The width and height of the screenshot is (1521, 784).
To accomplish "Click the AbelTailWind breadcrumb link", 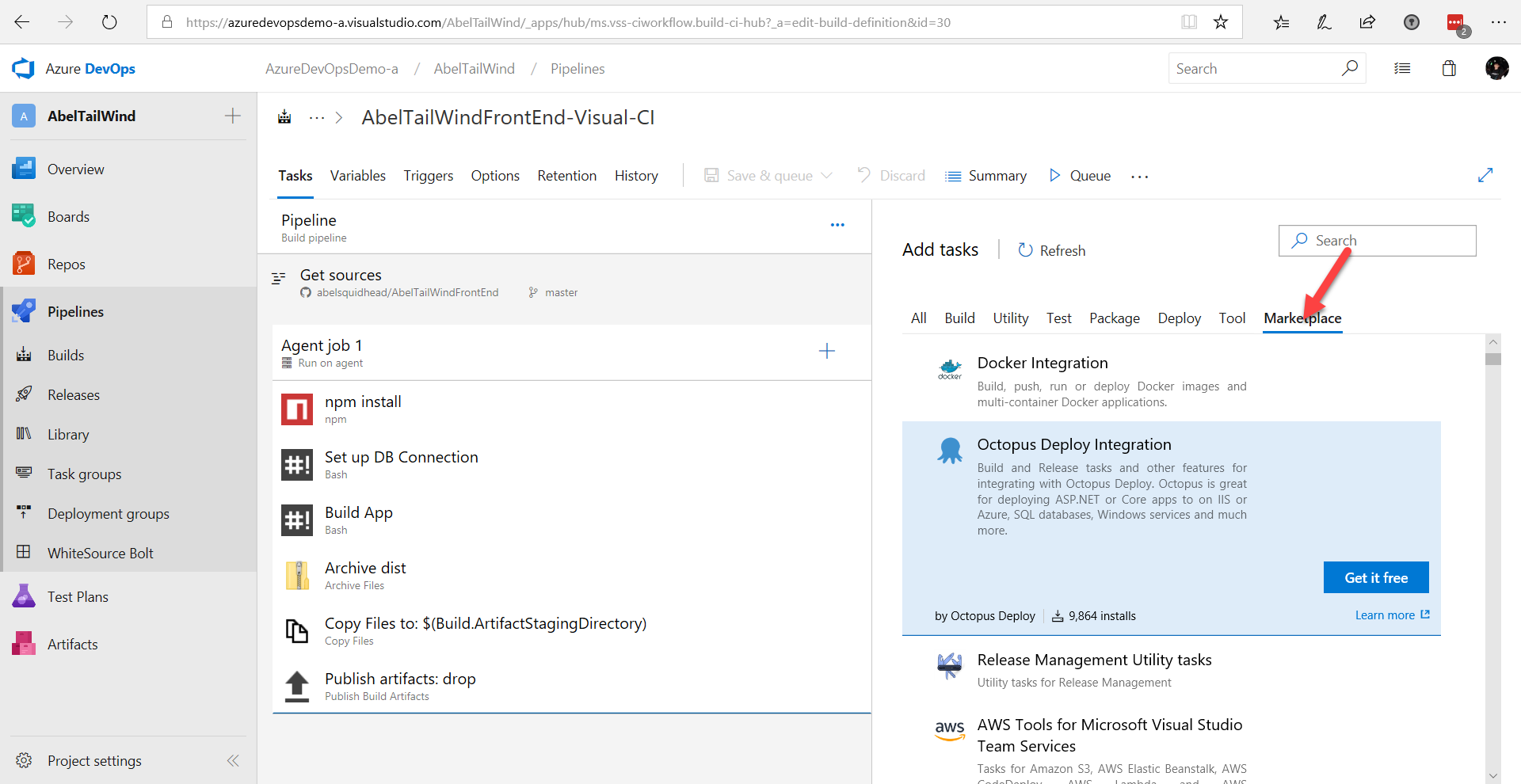I will click(474, 69).
